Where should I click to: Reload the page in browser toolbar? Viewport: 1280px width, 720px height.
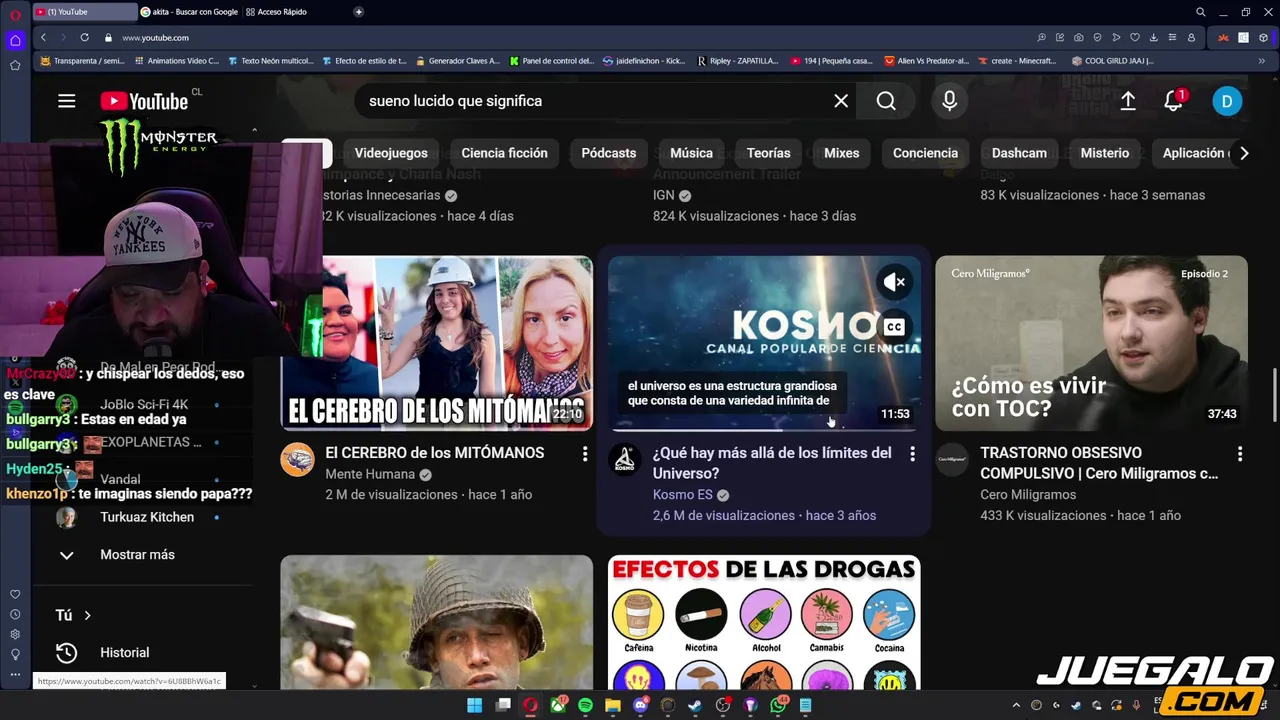point(84,37)
